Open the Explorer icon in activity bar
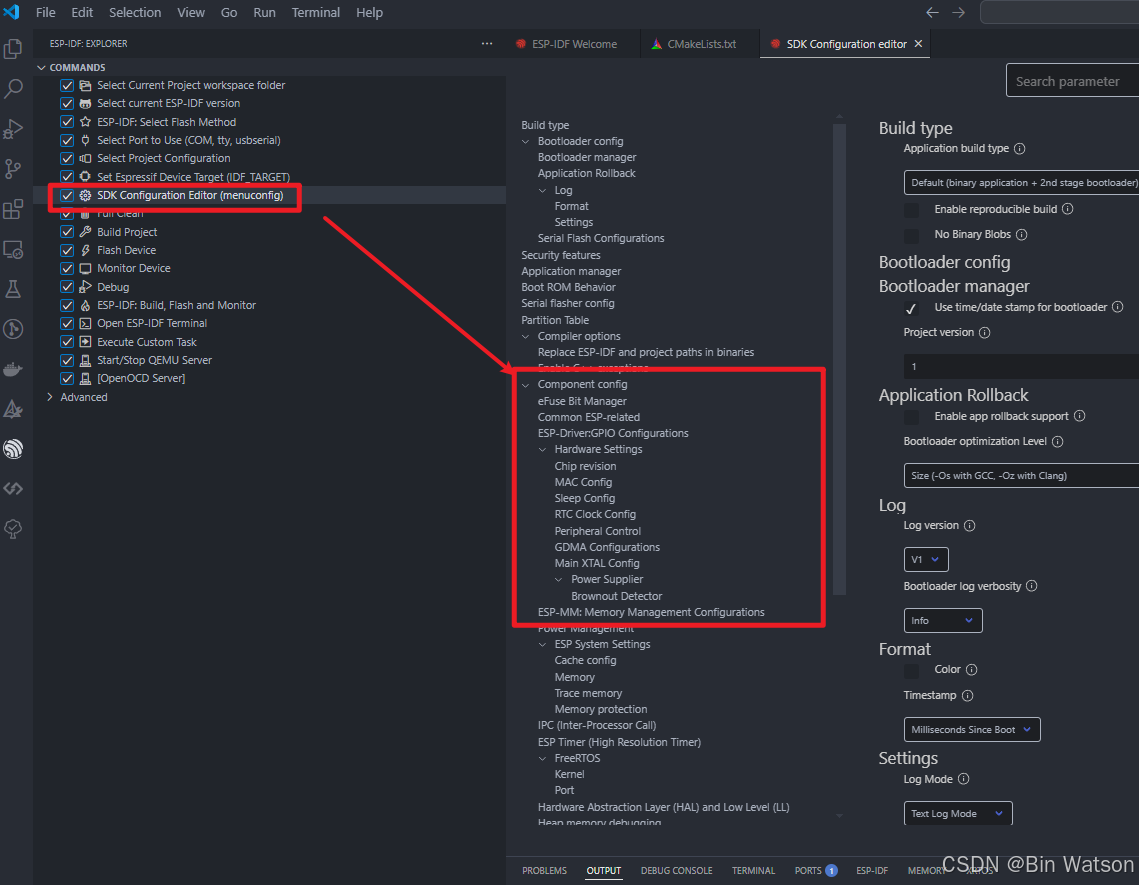The width and height of the screenshot is (1139, 885). (13, 49)
